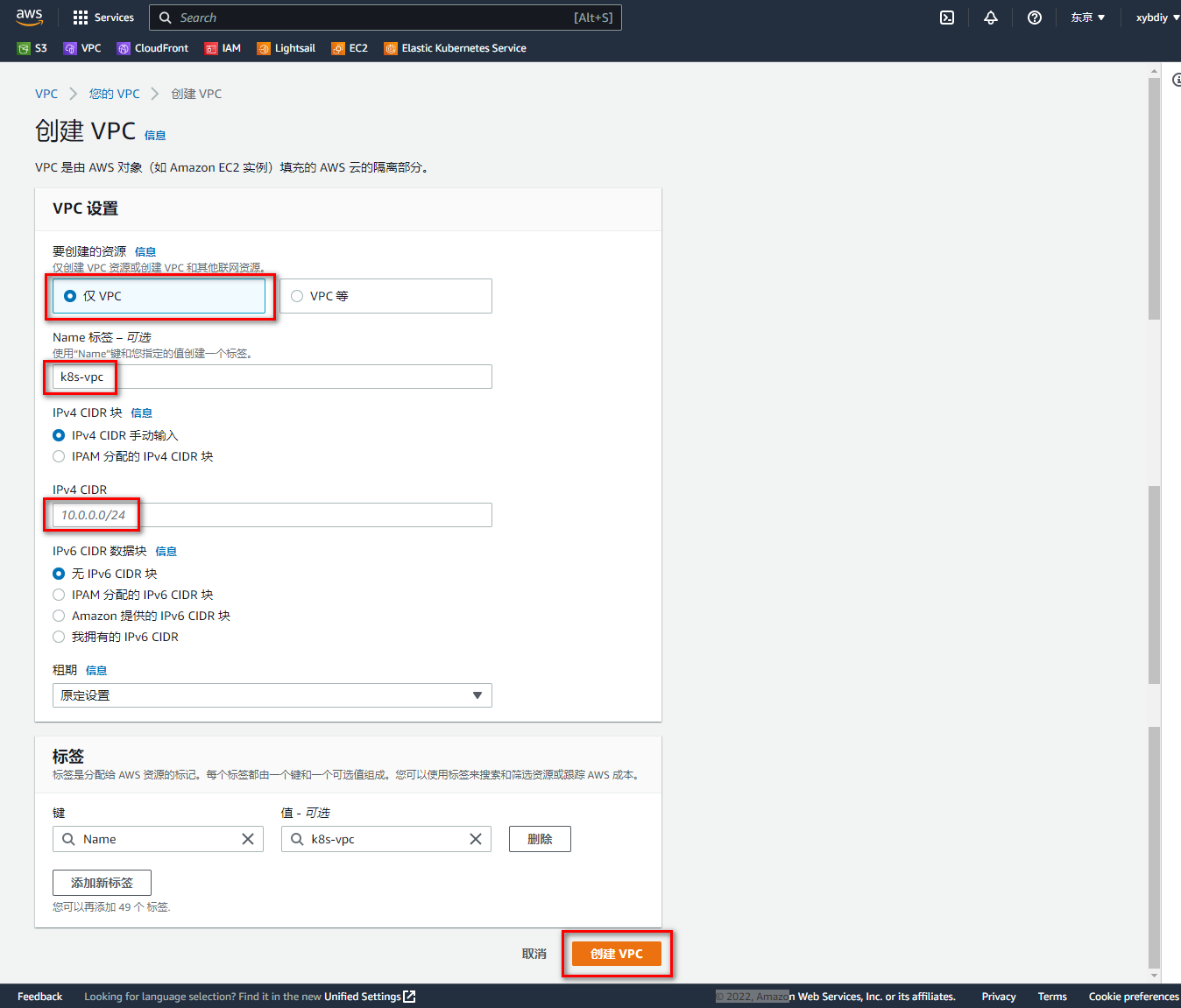
Task: Click the scrollbar down arrow
Action: point(1154,975)
